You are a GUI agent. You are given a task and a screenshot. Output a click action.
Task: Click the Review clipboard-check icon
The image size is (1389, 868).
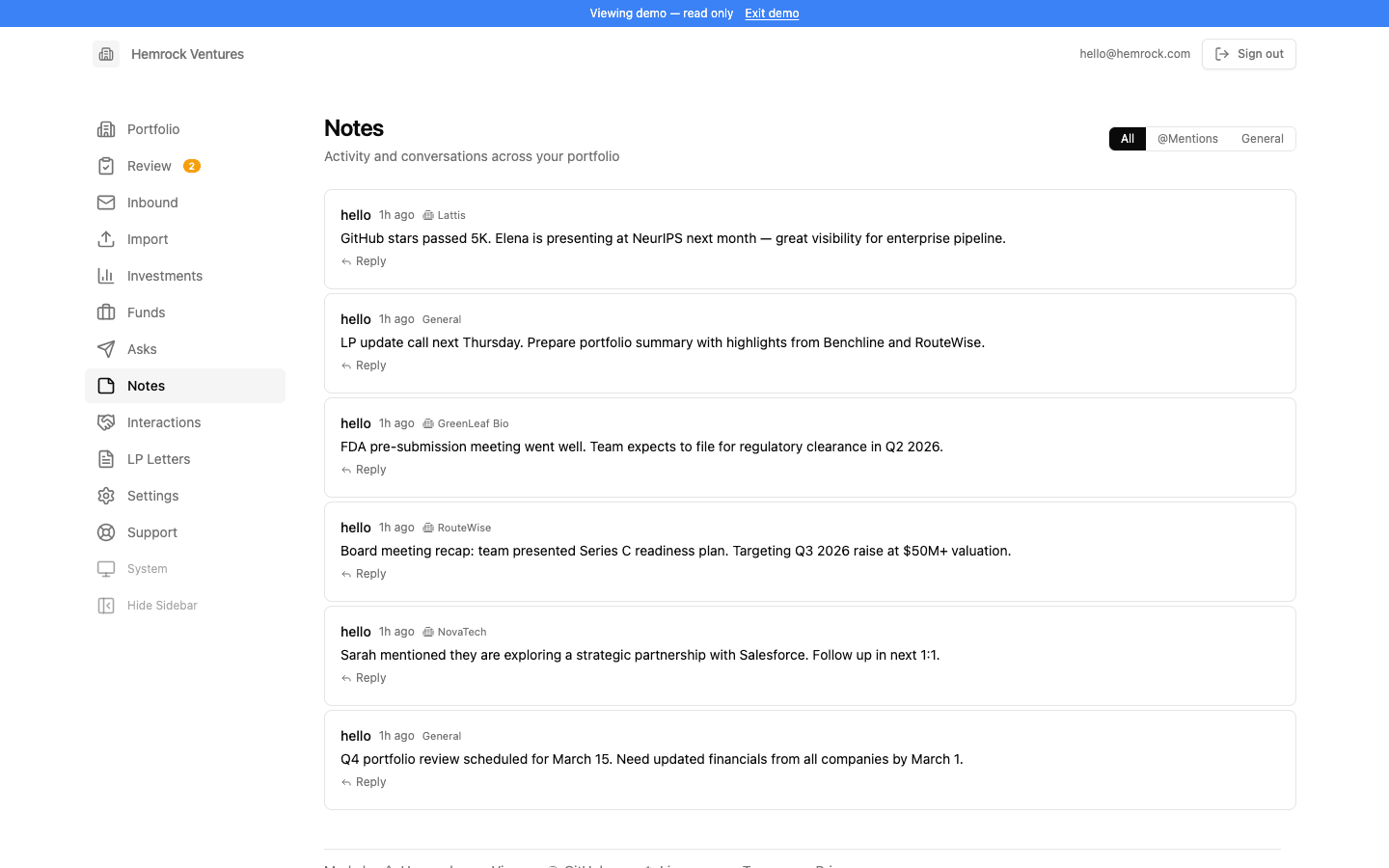point(106,166)
